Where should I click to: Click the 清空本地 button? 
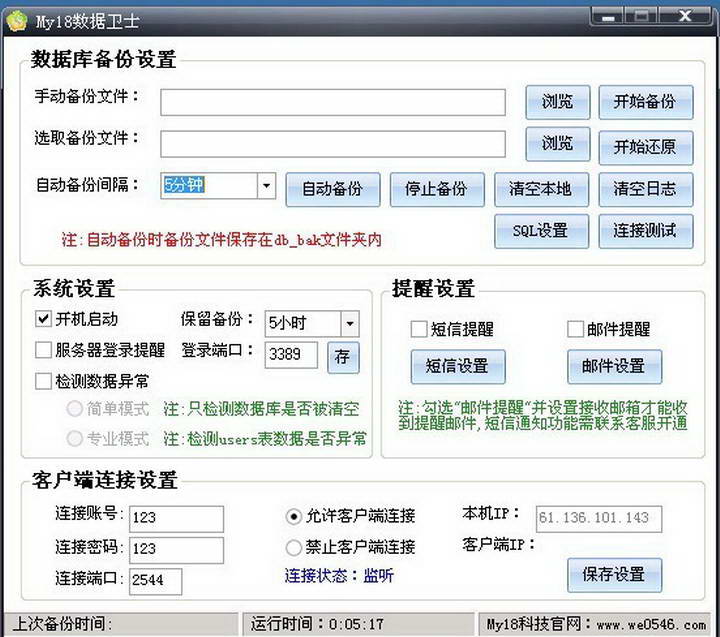pyautogui.click(x=541, y=189)
